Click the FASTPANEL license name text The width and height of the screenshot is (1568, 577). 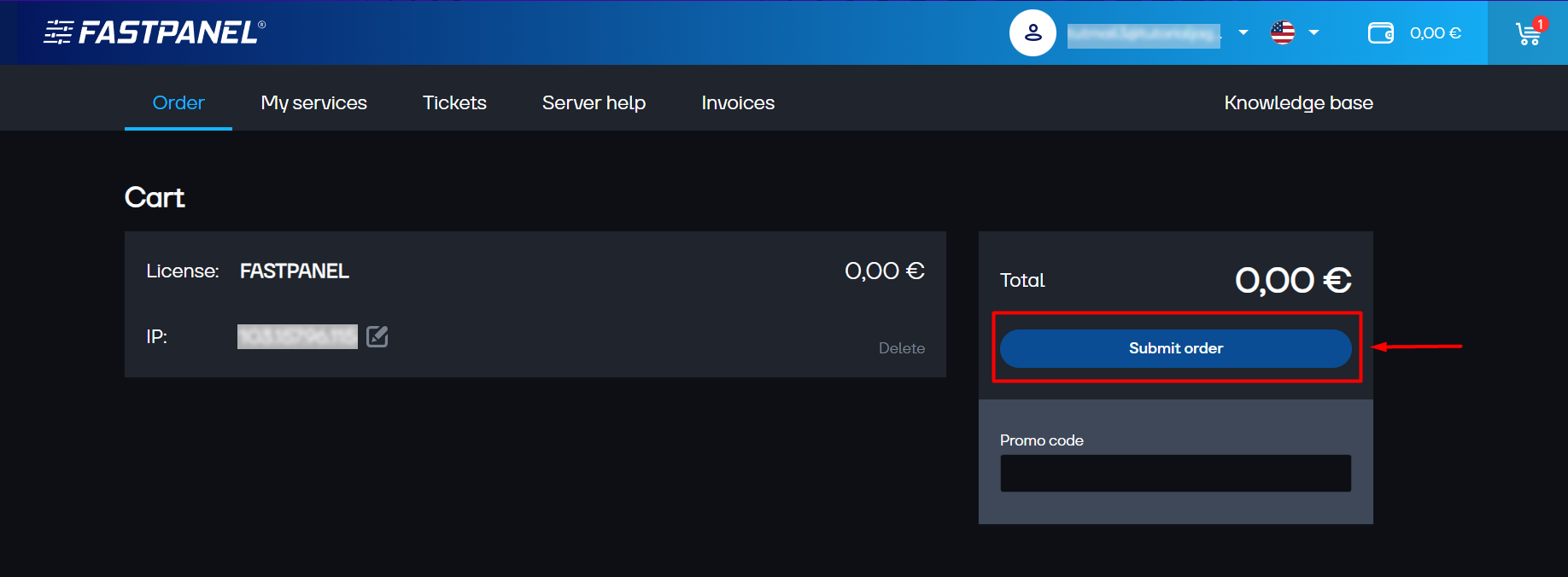coord(295,271)
